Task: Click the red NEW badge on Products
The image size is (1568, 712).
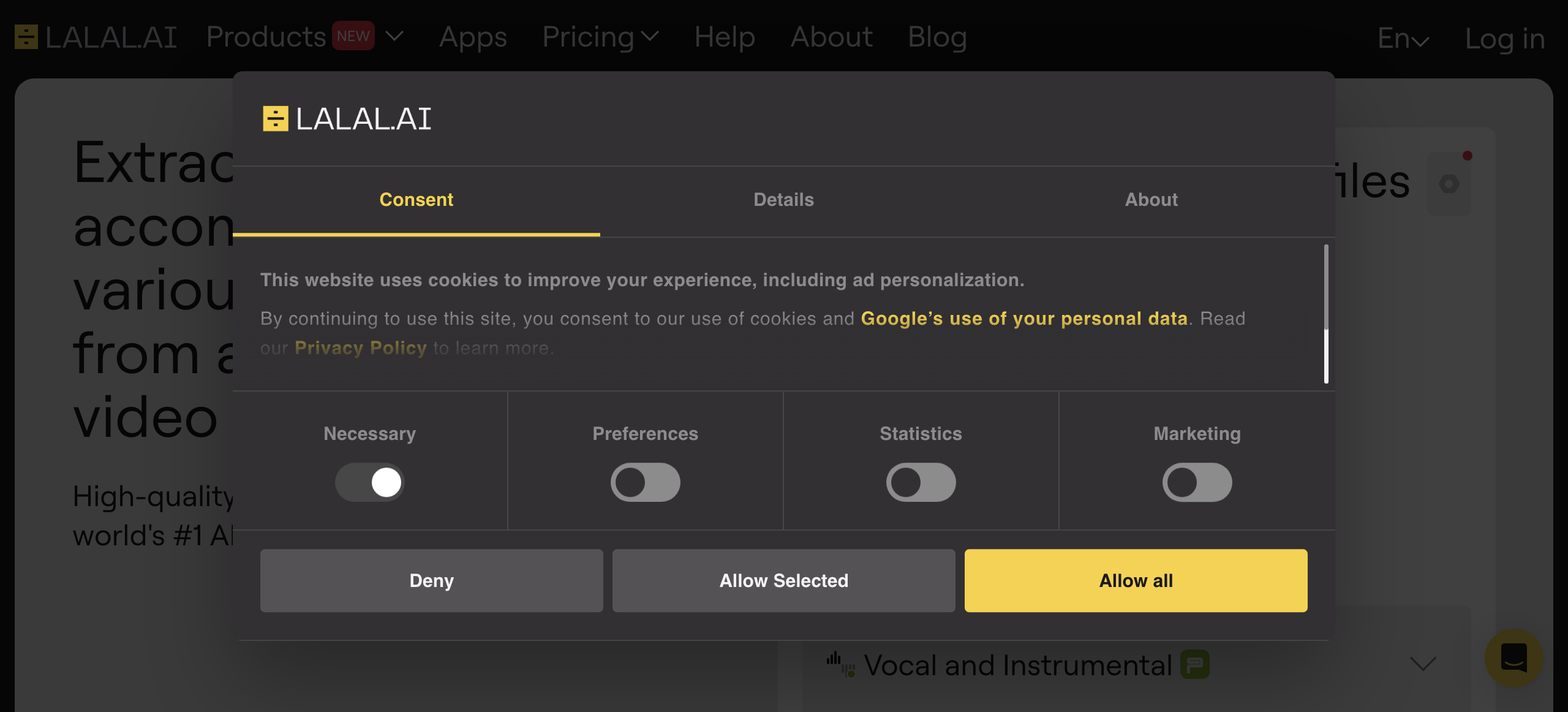Action: click(353, 36)
